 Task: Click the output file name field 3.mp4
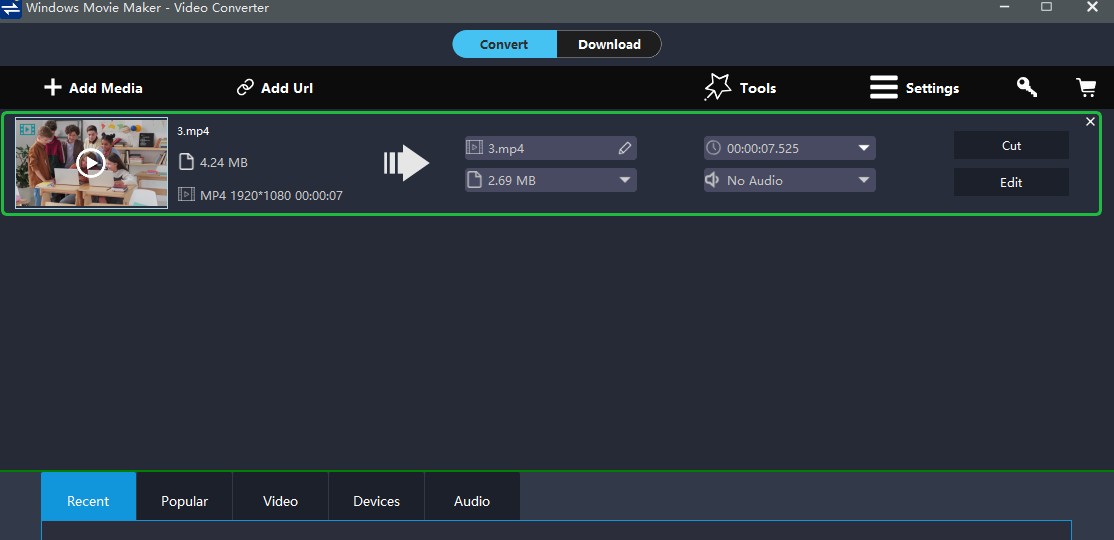[x=551, y=148]
